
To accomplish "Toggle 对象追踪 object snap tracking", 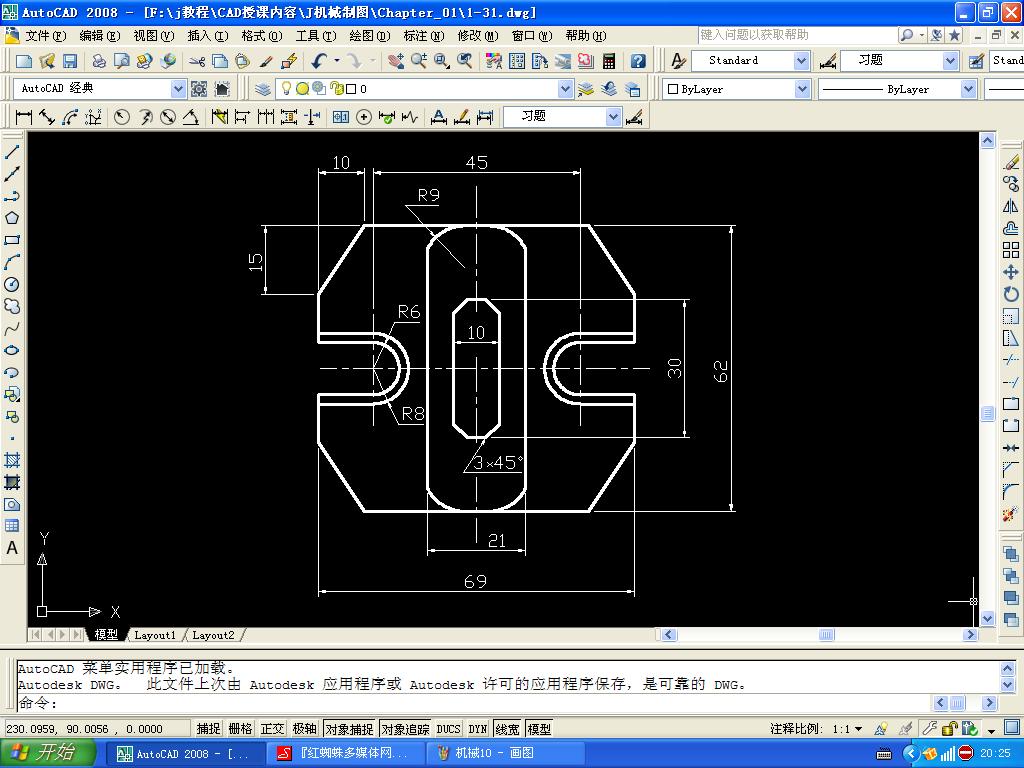I will click(x=406, y=729).
